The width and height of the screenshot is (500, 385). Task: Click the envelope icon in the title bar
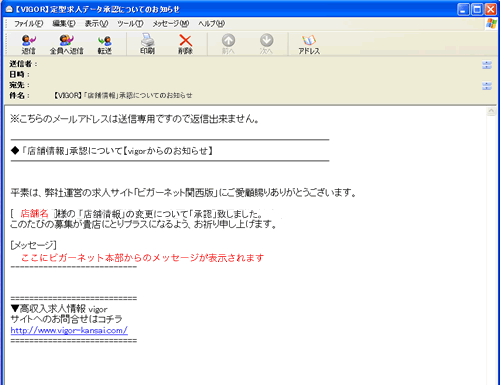point(9,9)
